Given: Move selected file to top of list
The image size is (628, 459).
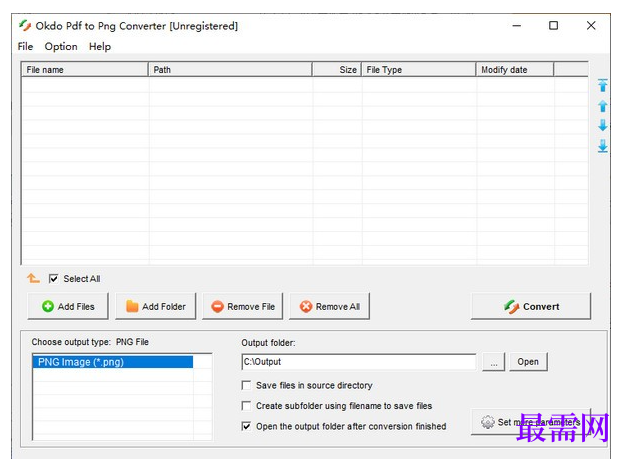Looking at the screenshot, I should coord(602,85).
